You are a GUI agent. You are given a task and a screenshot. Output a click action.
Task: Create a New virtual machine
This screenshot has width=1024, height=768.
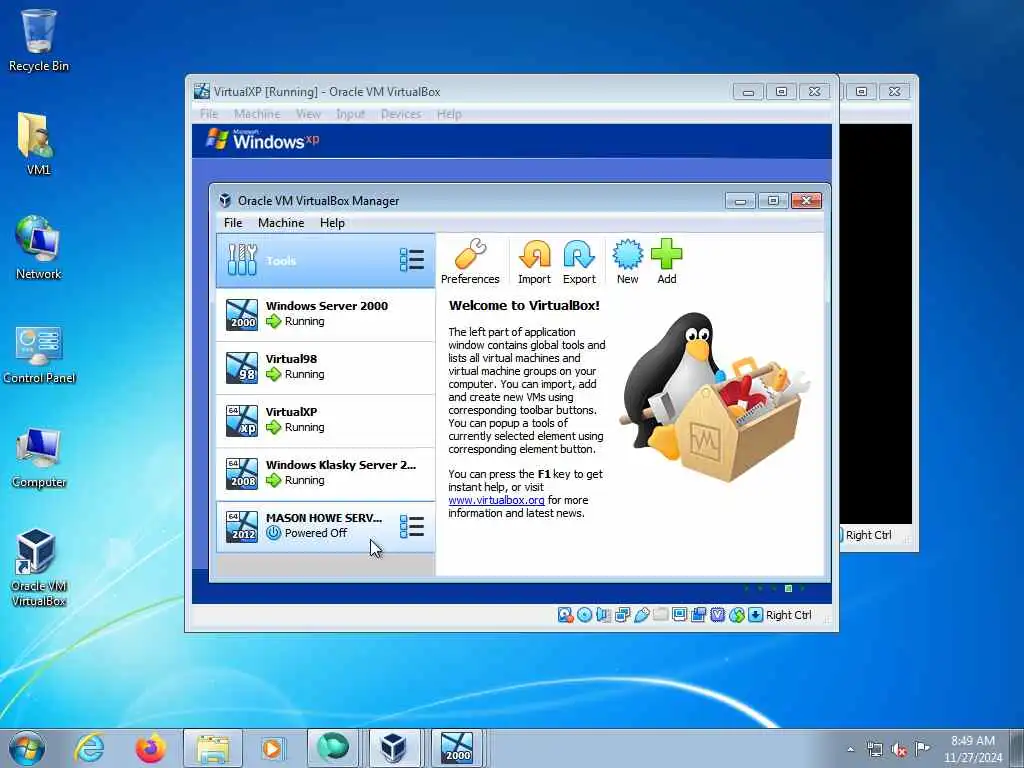(x=628, y=262)
